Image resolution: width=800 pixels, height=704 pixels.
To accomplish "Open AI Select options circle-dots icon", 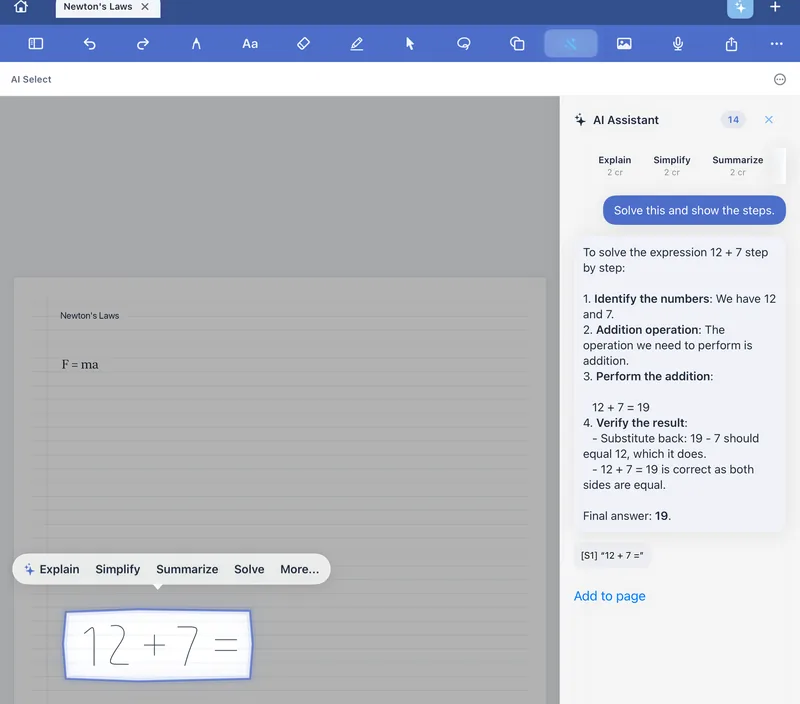I will click(780, 79).
